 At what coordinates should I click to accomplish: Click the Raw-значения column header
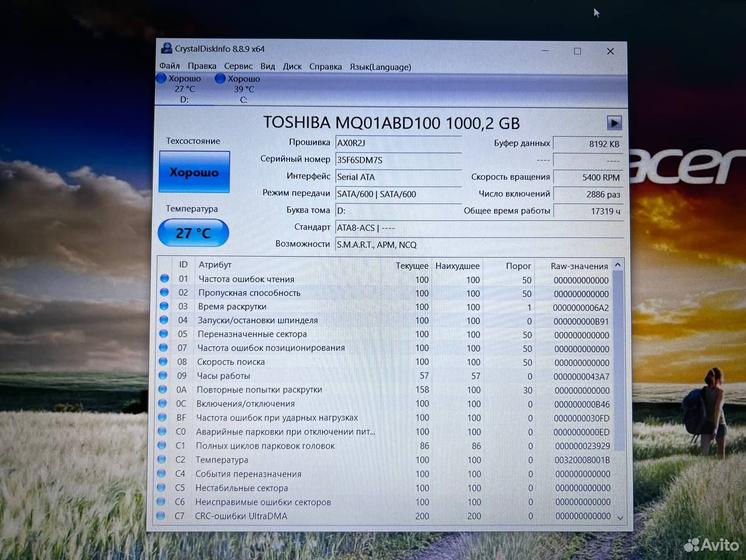click(579, 266)
